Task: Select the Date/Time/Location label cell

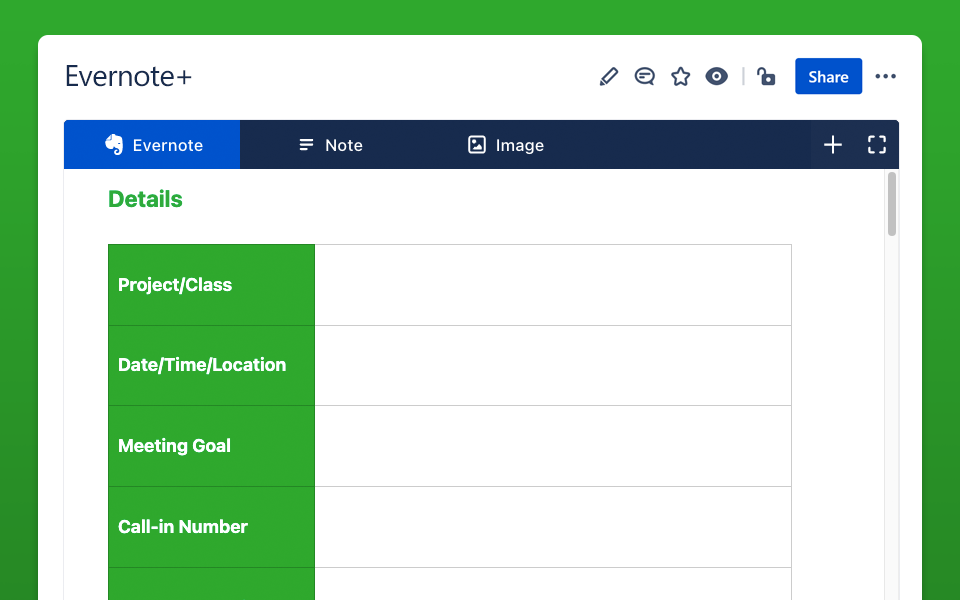Action: pyautogui.click(x=211, y=366)
